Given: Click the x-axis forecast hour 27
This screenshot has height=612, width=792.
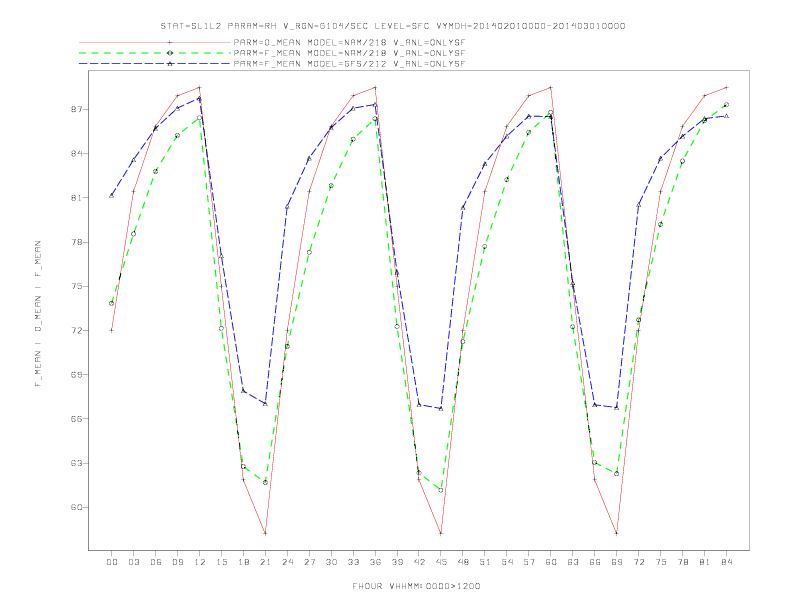Looking at the screenshot, I should tap(309, 562).
